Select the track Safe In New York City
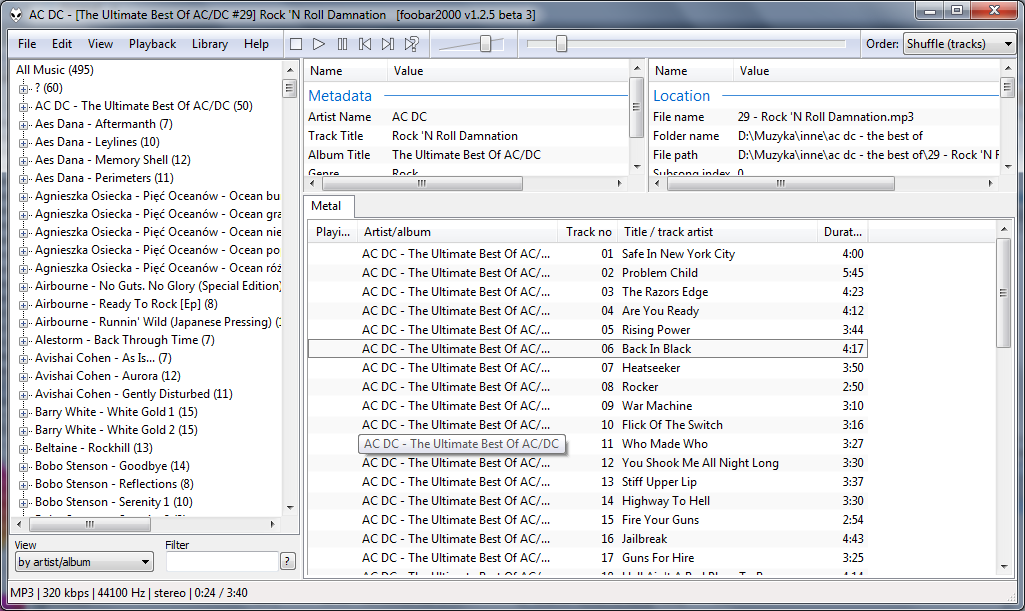This screenshot has width=1025, height=611. click(x=587, y=254)
